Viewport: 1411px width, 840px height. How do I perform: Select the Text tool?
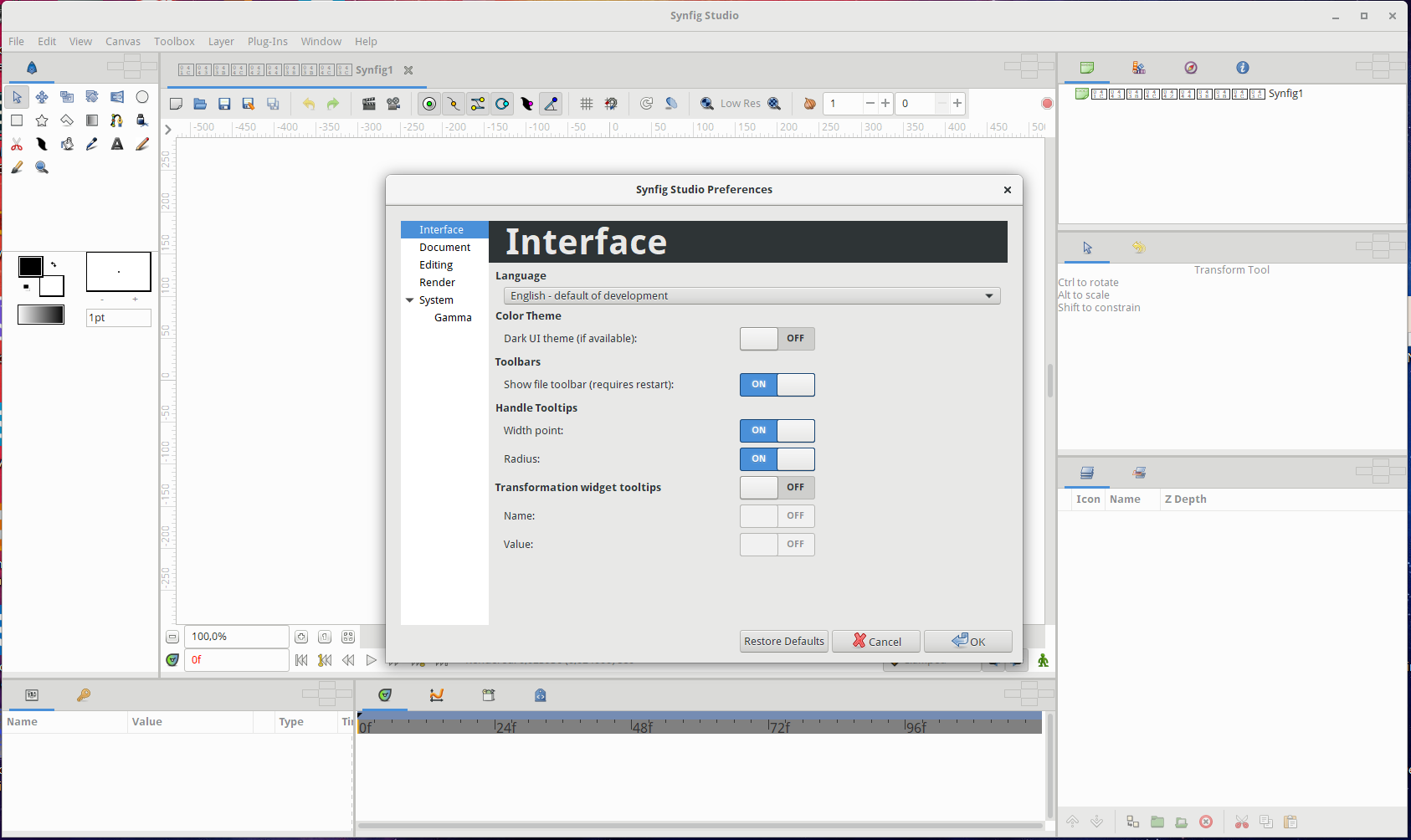(x=117, y=144)
